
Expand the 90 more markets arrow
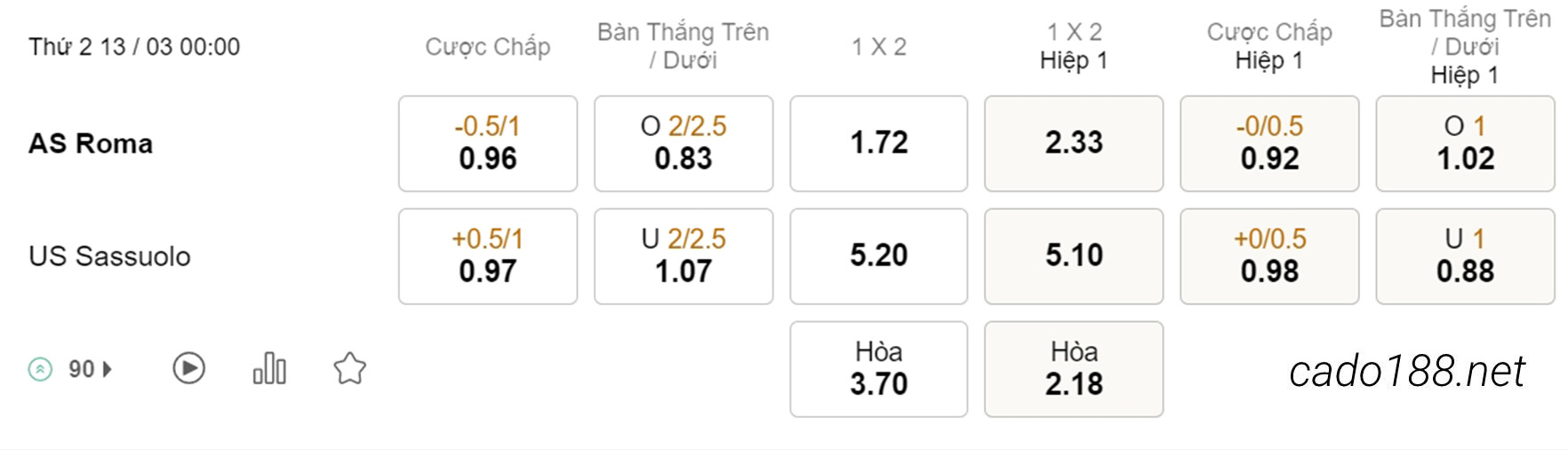108,369
